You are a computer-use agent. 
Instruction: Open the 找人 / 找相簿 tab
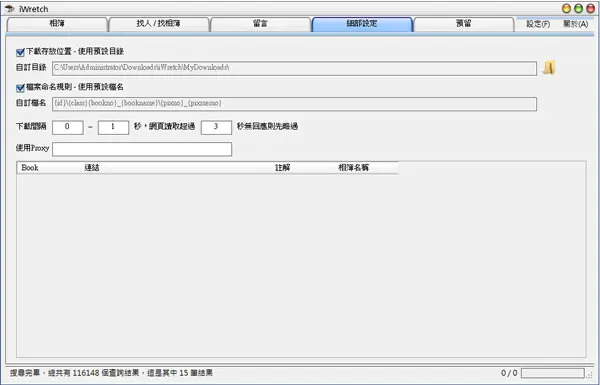click(158, 24)
